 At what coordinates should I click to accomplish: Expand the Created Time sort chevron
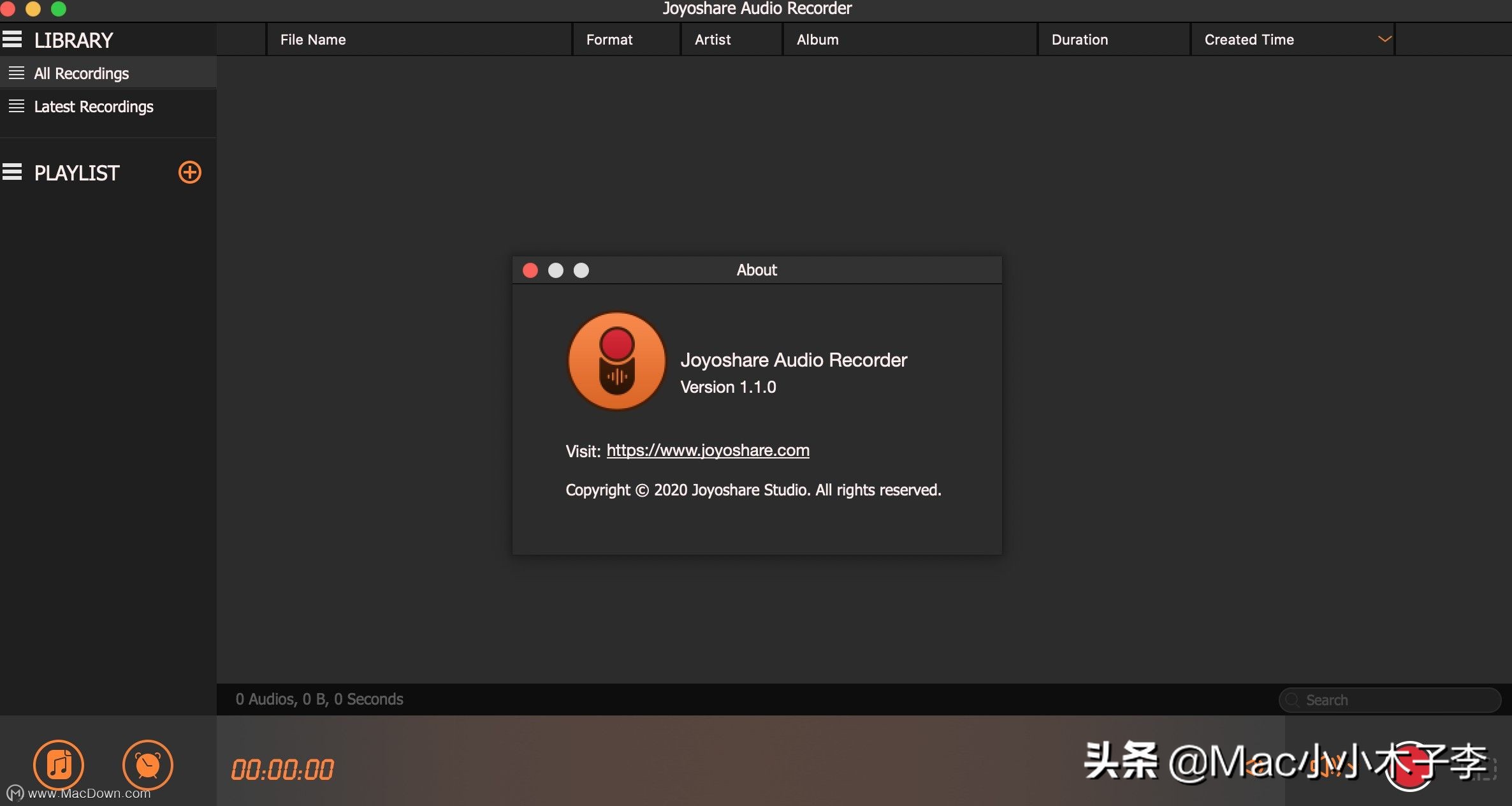[1384, 40]
